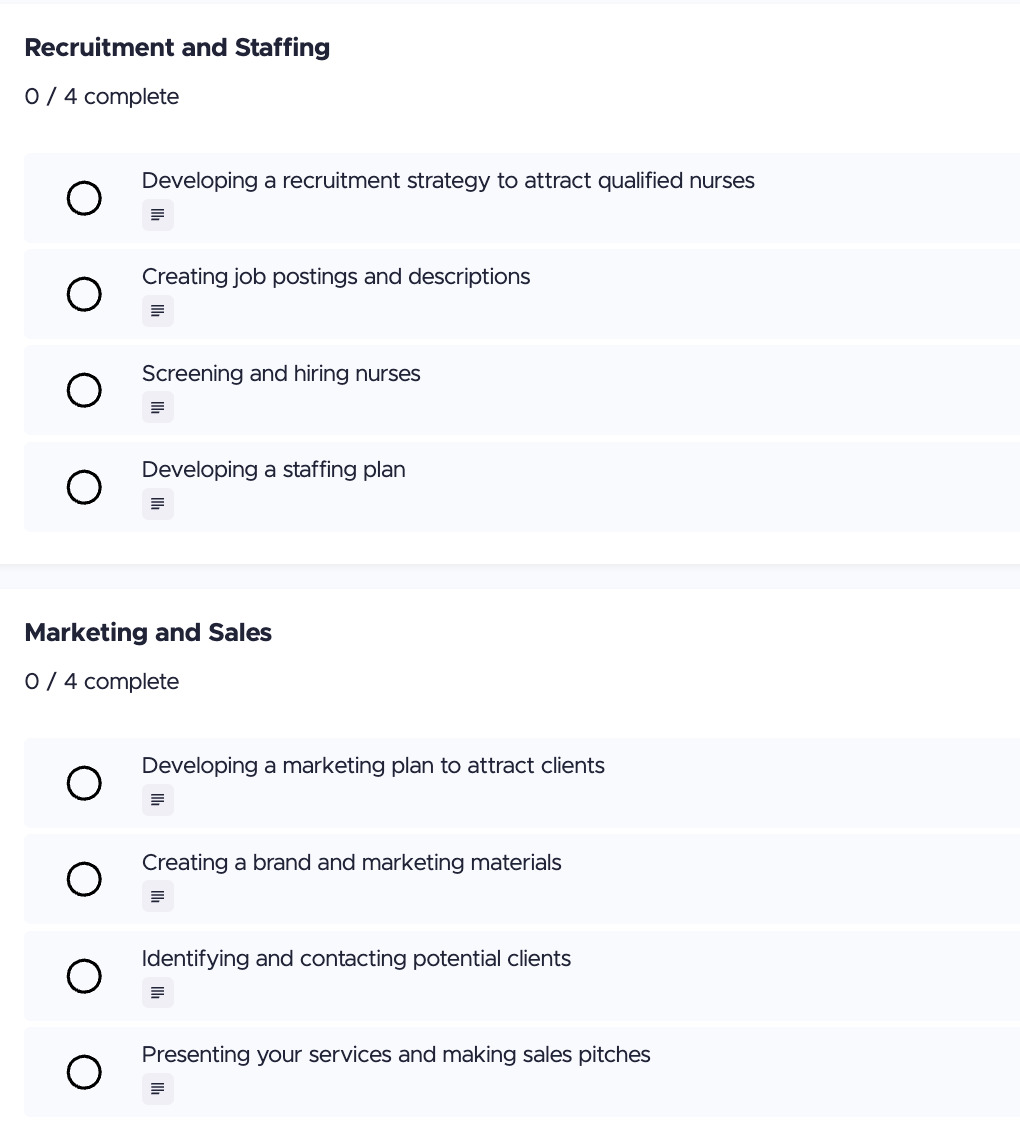Tick the sales pitches task circle

pyautogui.click(x=84, y=1072)
